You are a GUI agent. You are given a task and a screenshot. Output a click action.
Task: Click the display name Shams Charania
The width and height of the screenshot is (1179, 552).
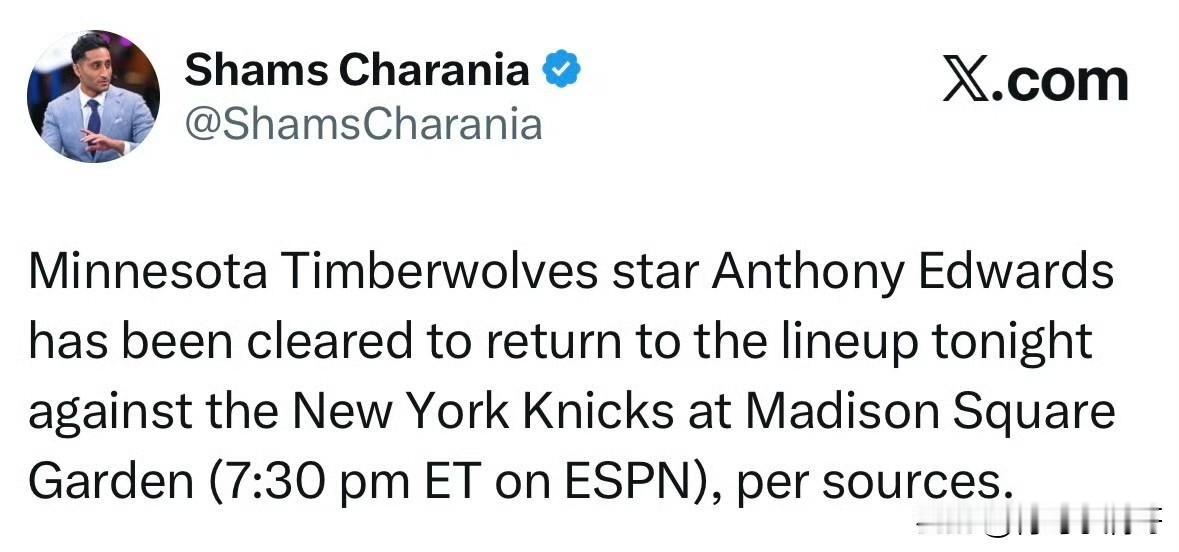(357, 70)
